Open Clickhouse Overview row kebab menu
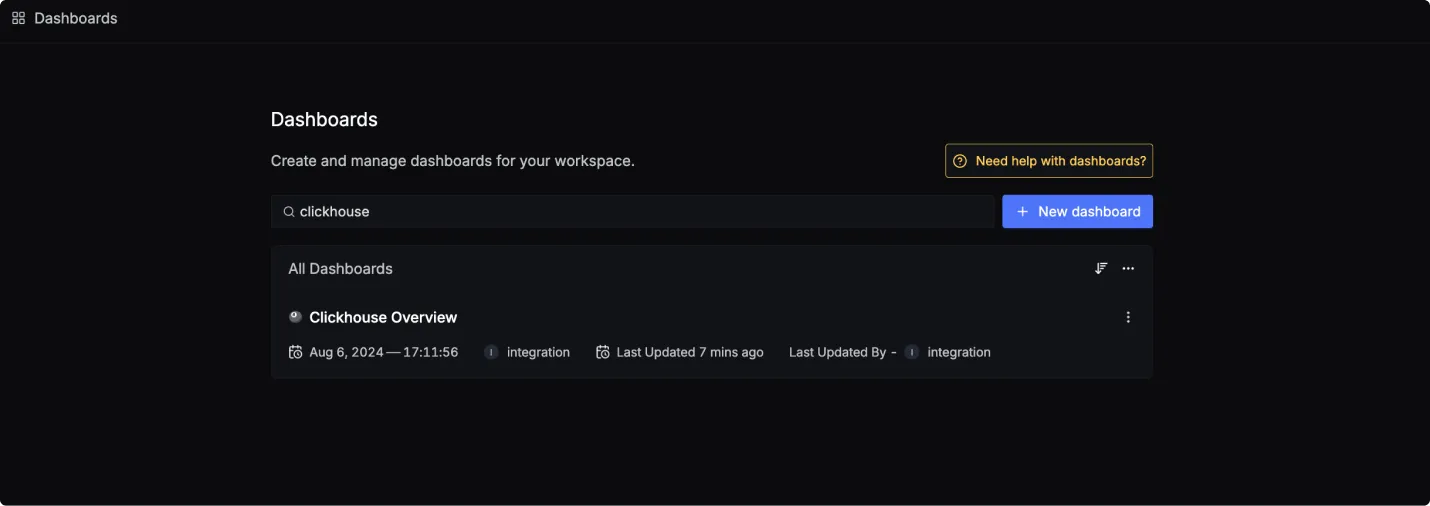1430x506 pixels. pos(1128,317)
